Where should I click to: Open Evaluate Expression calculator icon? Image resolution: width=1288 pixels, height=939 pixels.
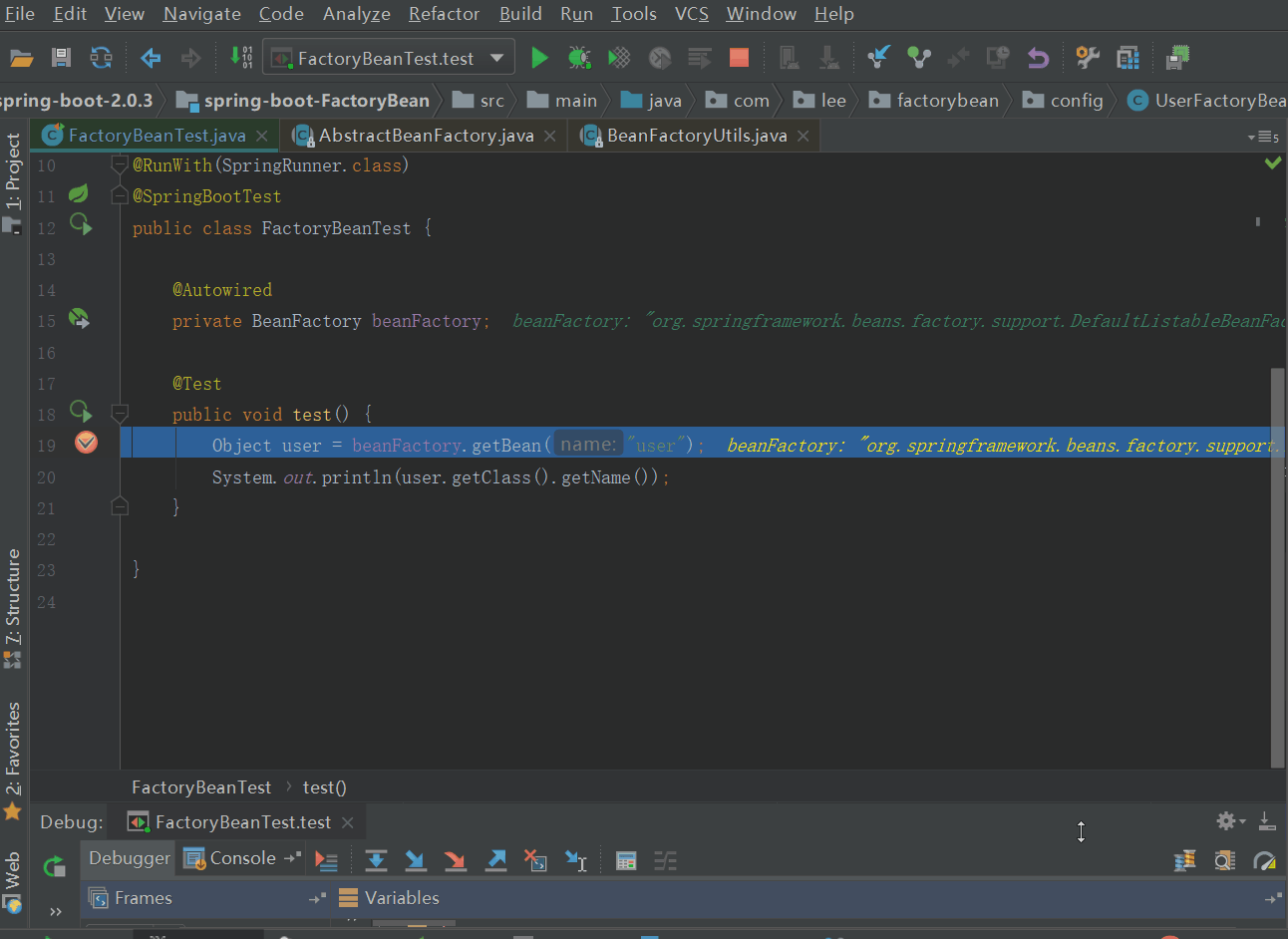click(626, 860)
